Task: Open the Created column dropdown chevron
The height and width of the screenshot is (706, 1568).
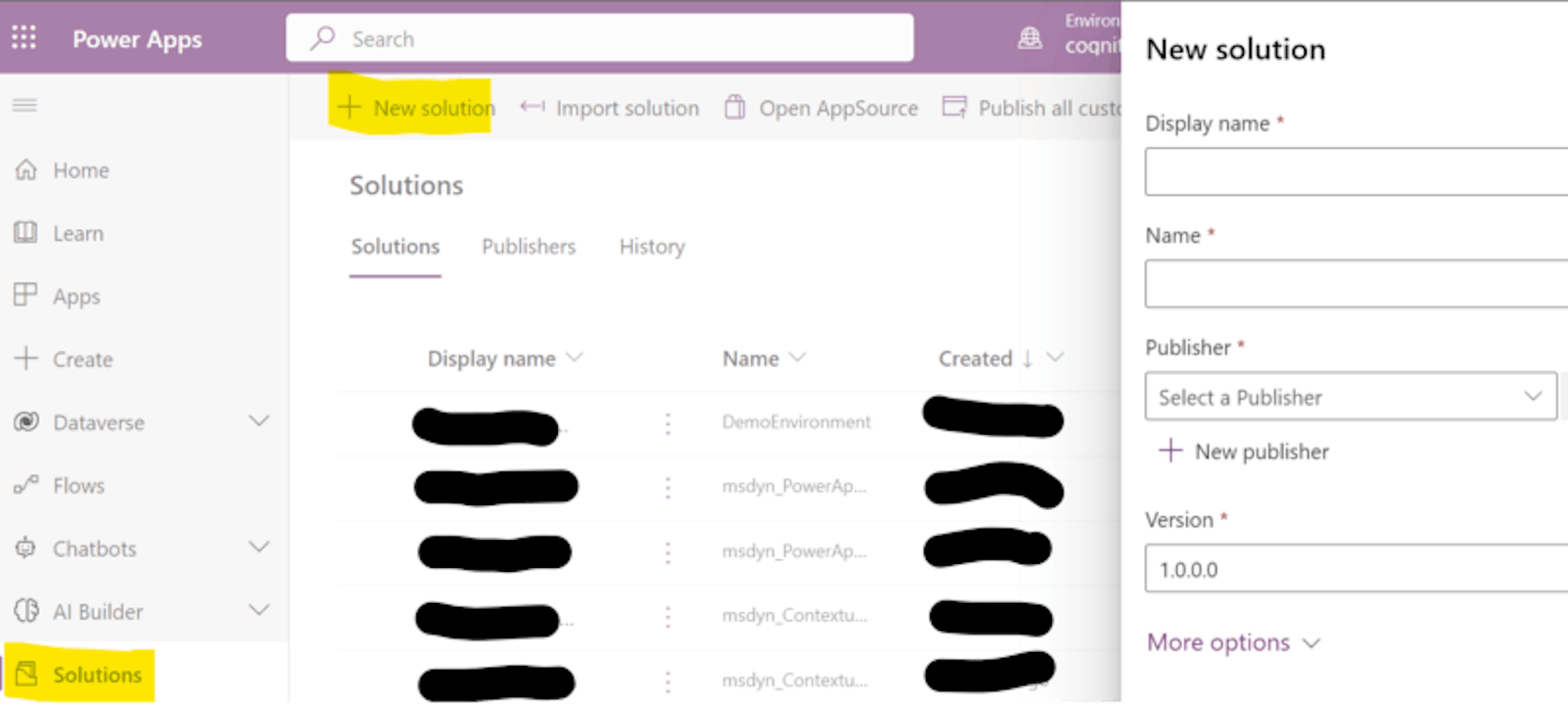Action: click(1055, 358)
